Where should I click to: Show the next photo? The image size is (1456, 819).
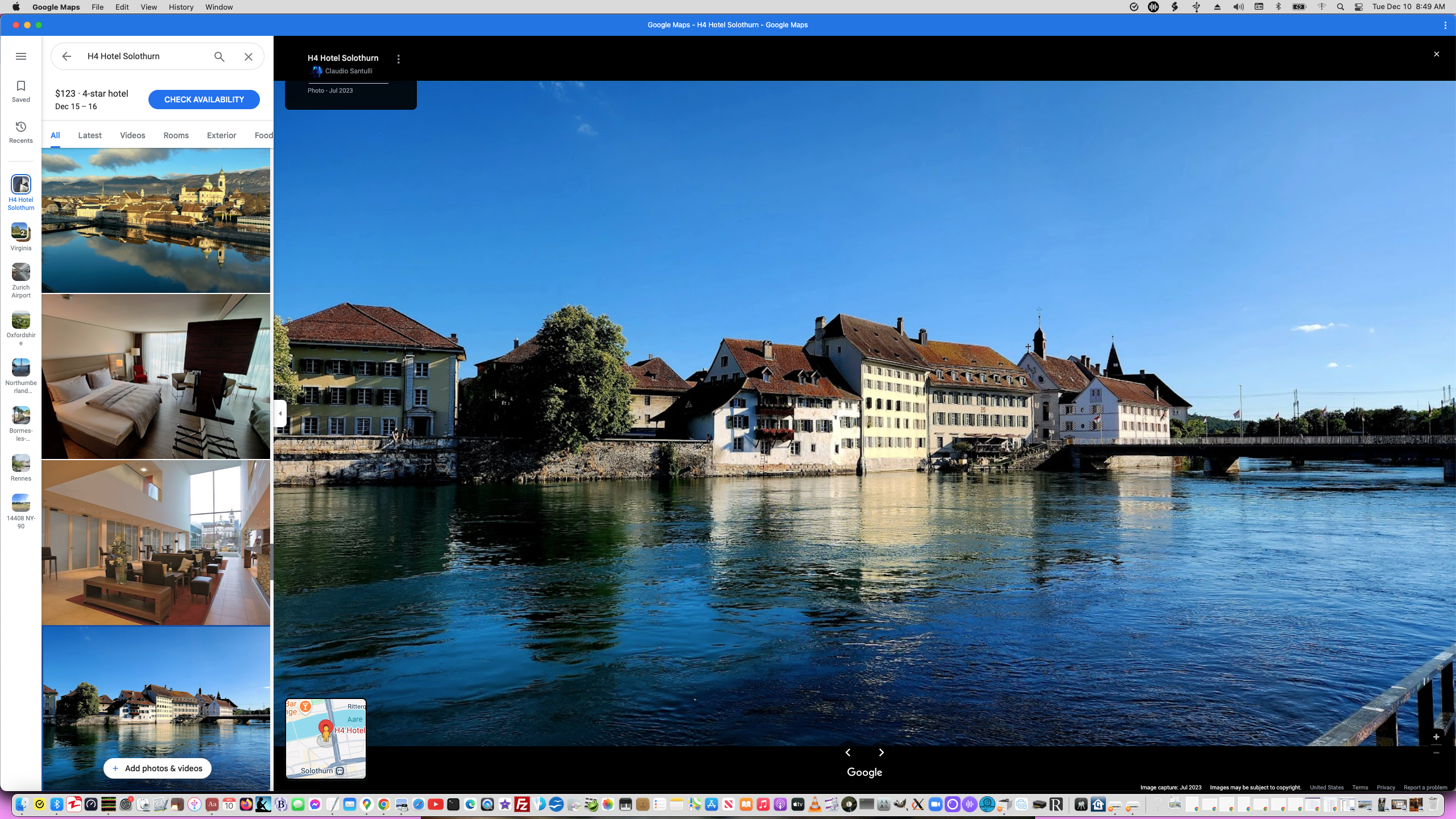coord(881,752)
